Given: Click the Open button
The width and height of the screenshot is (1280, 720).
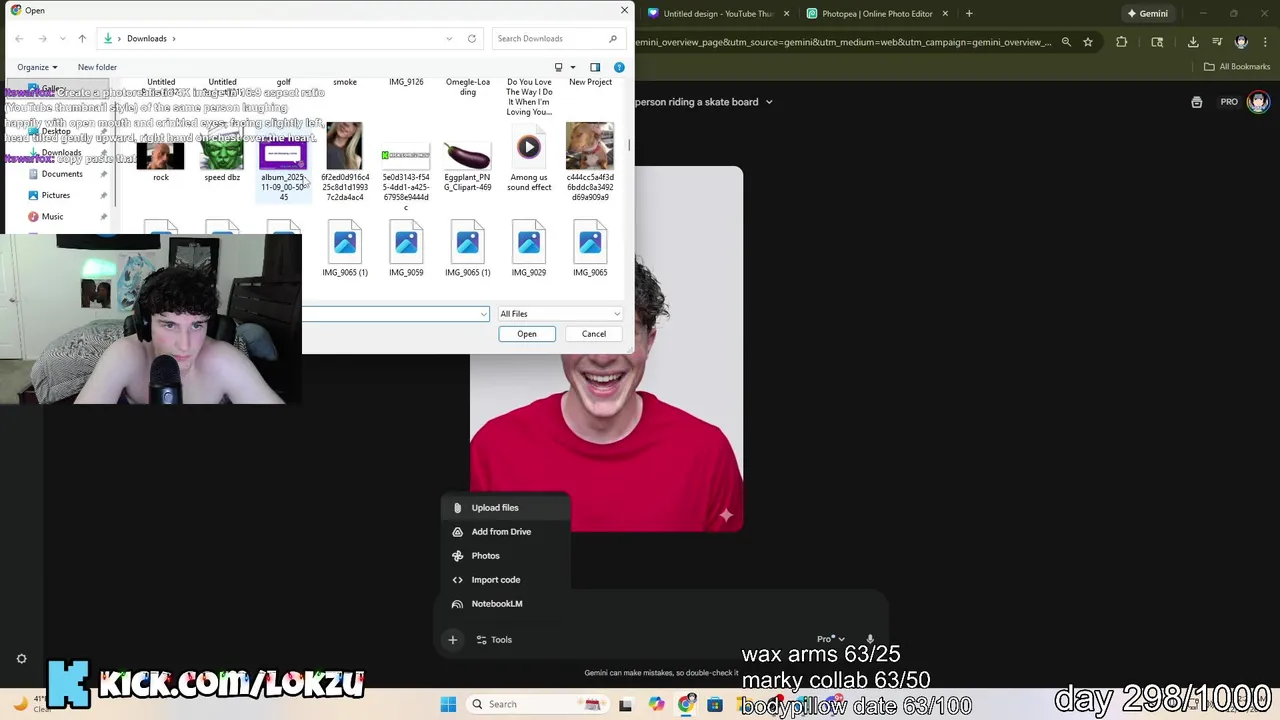Looking at the screenshot, I should [527, 334].
